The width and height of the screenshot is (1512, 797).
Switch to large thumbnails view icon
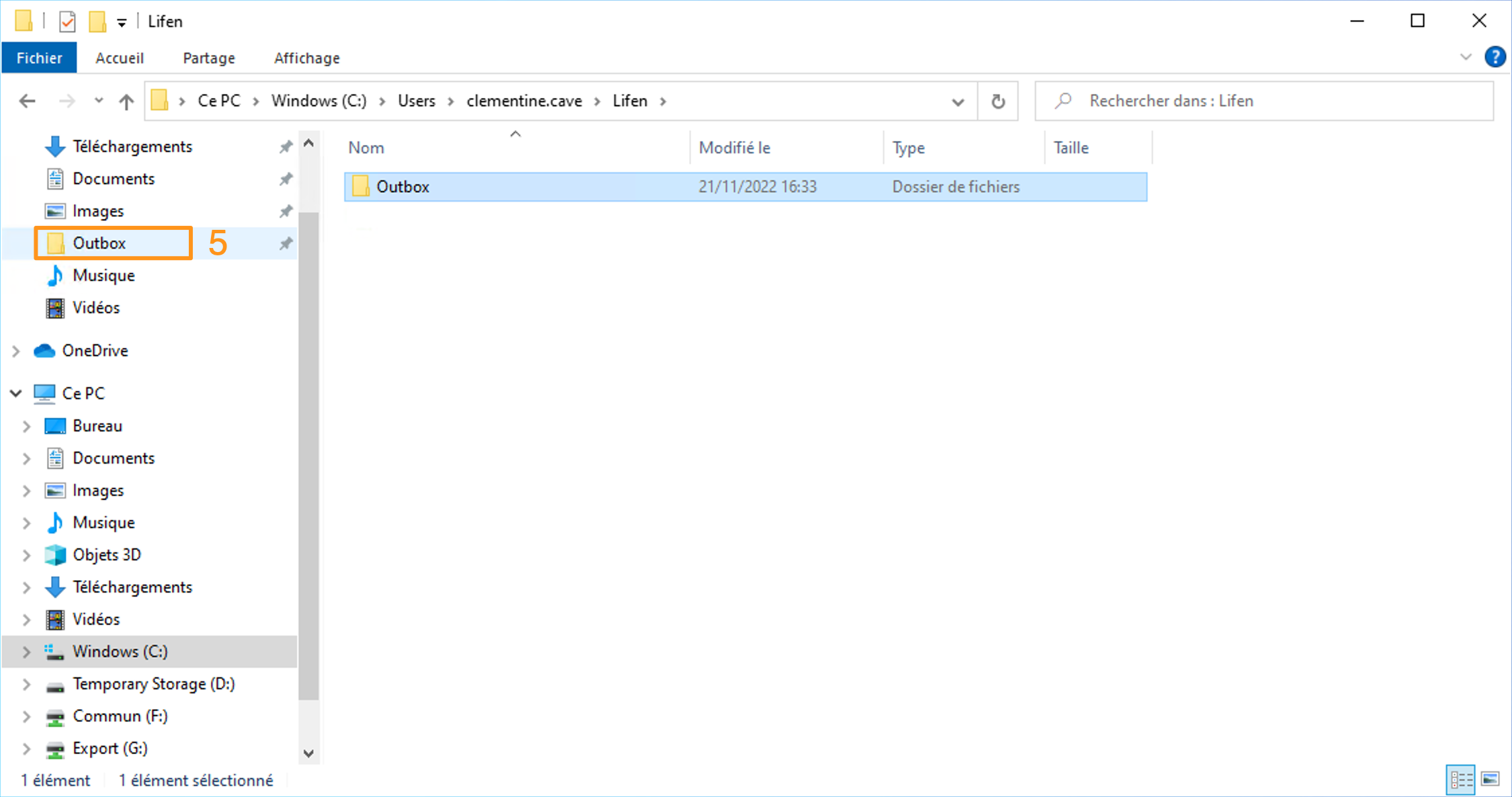[x=1490, y=780]
